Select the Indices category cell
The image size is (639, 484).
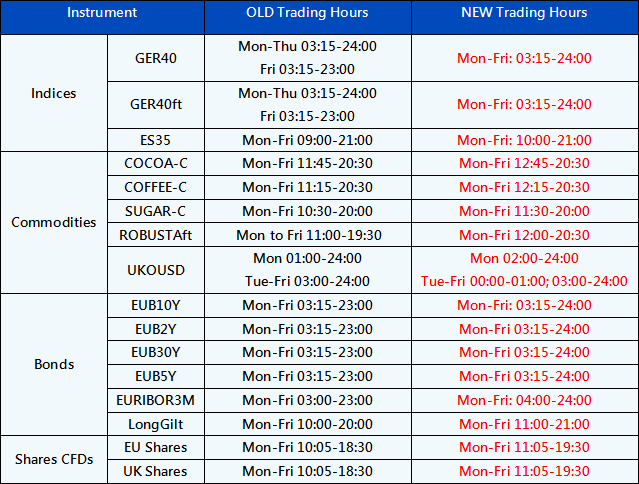[54, 94]
